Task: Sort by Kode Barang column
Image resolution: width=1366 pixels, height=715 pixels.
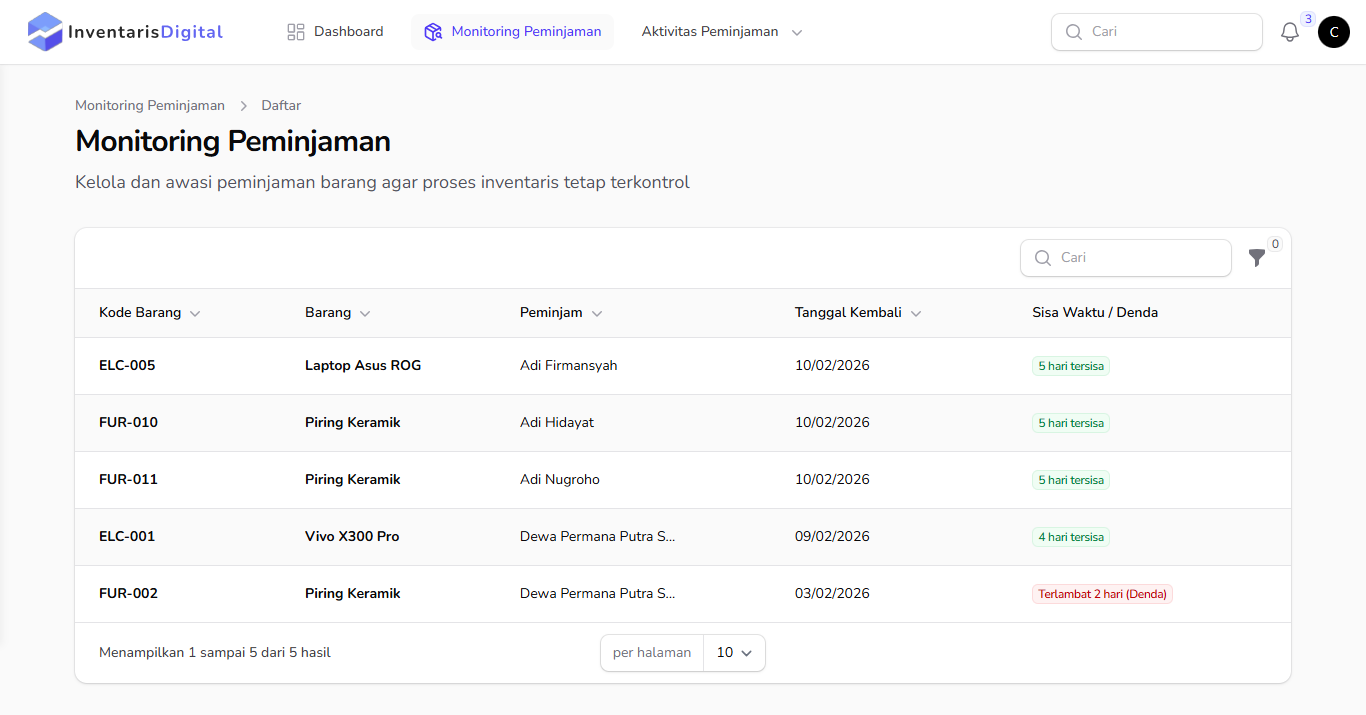Action: point(150,313)
